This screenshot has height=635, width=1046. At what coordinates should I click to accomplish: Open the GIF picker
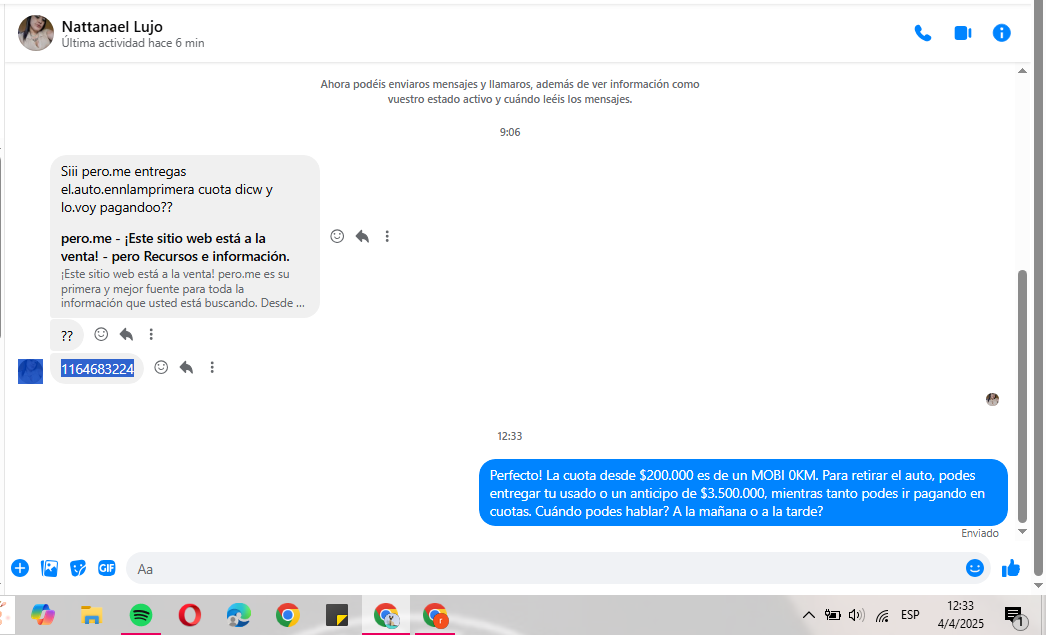tap(107, 568)
